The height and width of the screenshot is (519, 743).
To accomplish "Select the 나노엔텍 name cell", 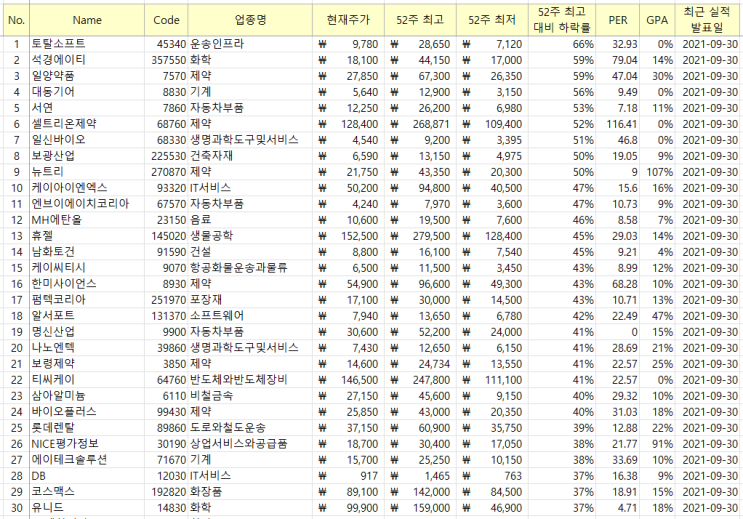I will pyautogui.click(x=87, y=348).
